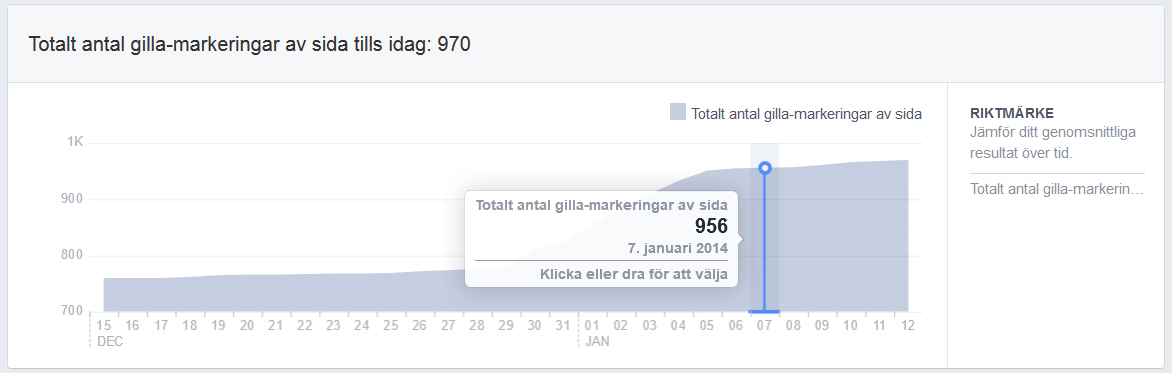This screenshot has width=1172, height=373.
Task: Click date 20 on the timeline axis
Action: 247,326
